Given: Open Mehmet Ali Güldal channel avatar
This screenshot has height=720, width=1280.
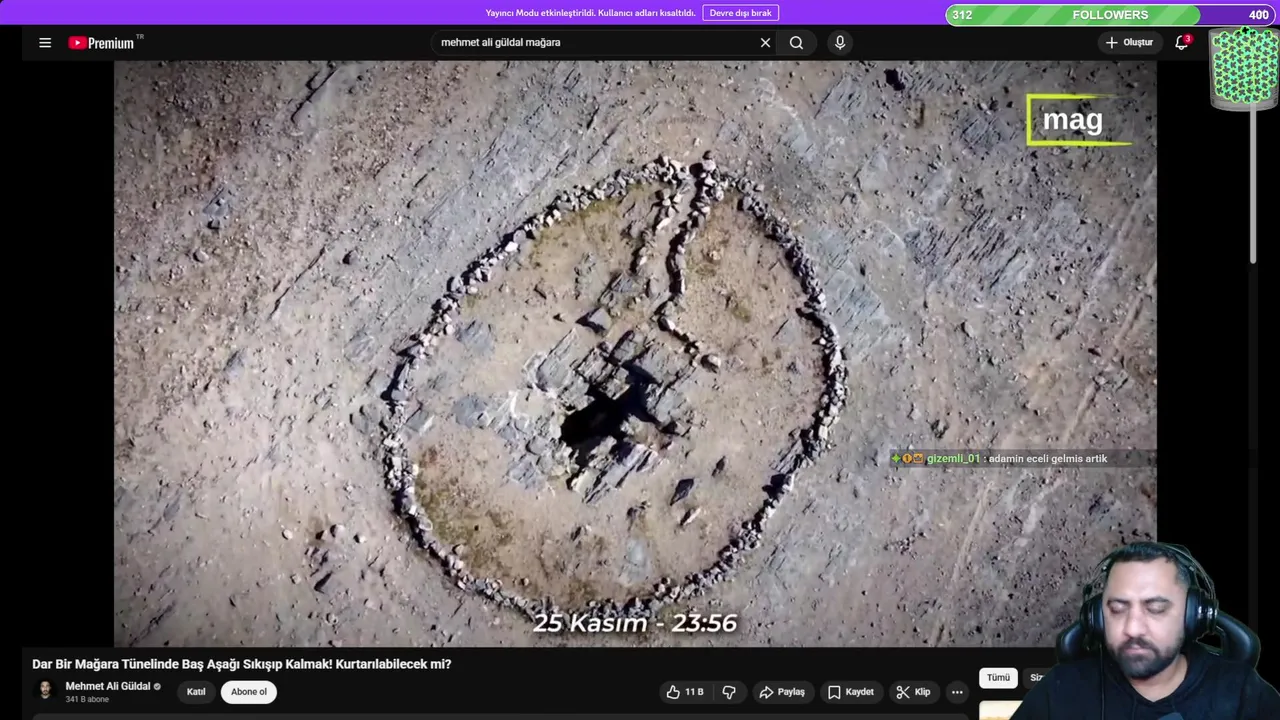Looking at the screenshot, I should coord(45,691).
